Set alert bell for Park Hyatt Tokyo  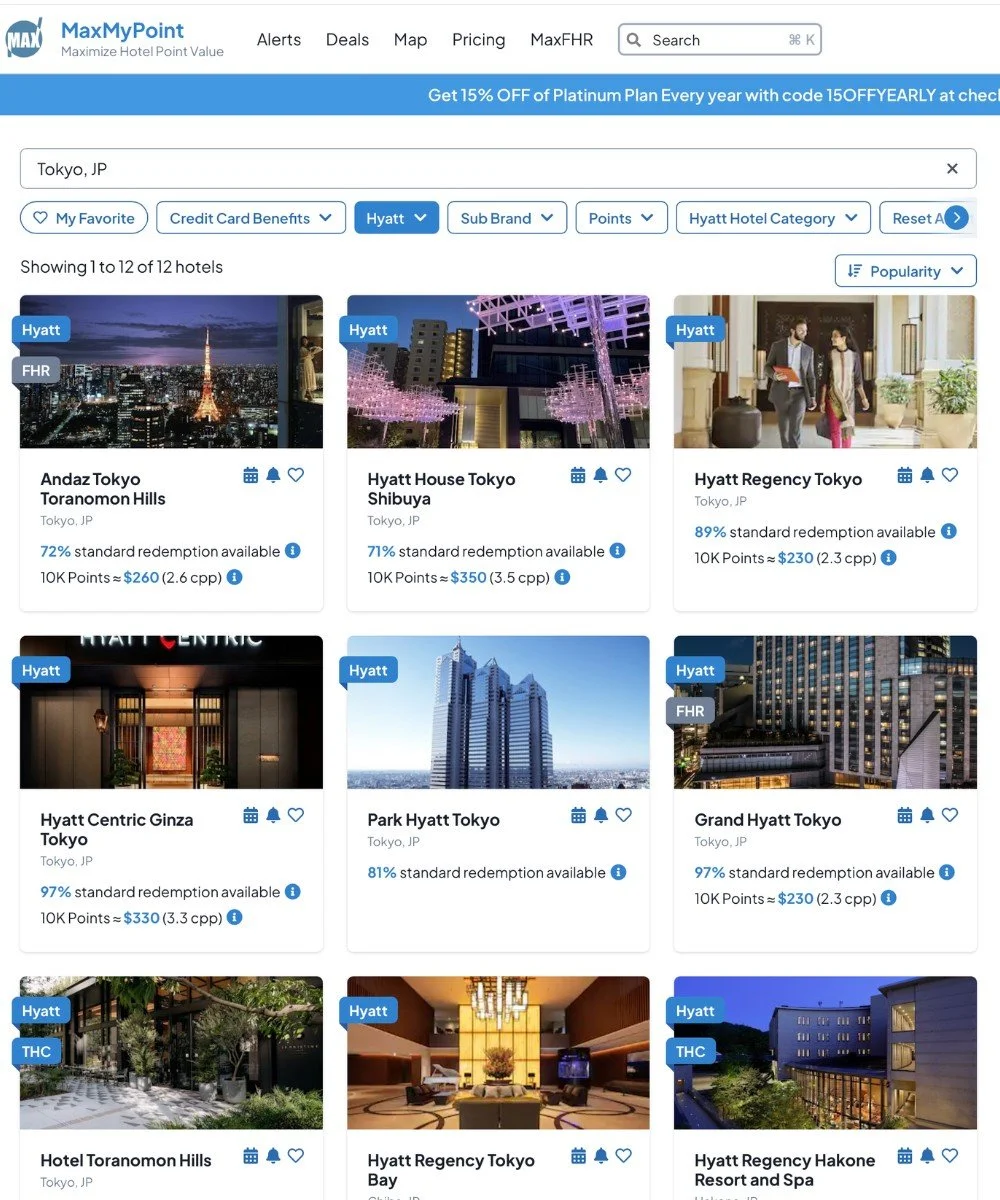pos(600,815)
